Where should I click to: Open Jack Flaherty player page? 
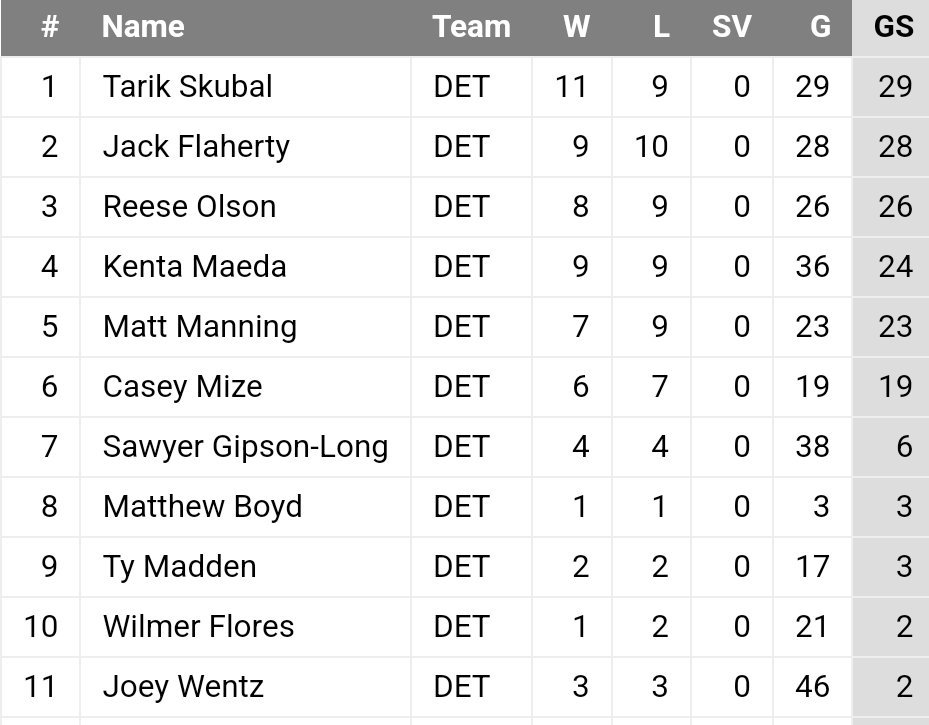click(196, 147)
